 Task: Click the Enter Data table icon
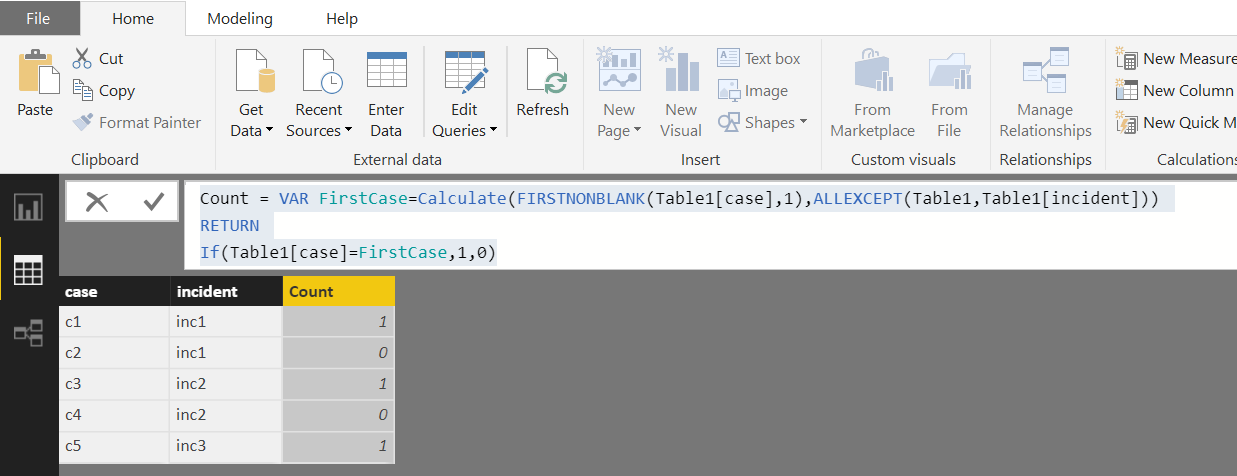[386, 70]
